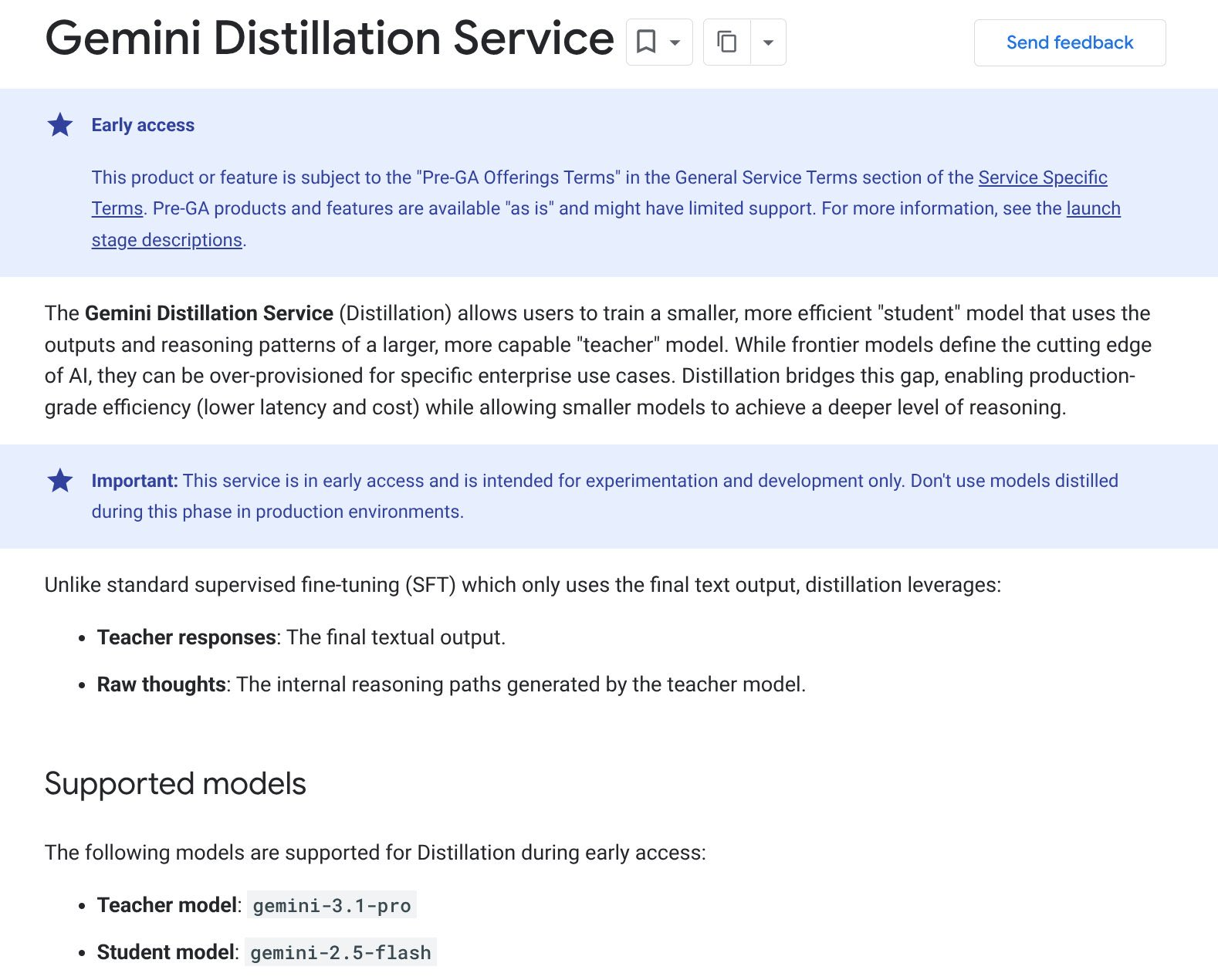This screenshot has height=980, width=1218.
Task: Click the Student model label
Action: pyautogui.click(x=166, y=952)
